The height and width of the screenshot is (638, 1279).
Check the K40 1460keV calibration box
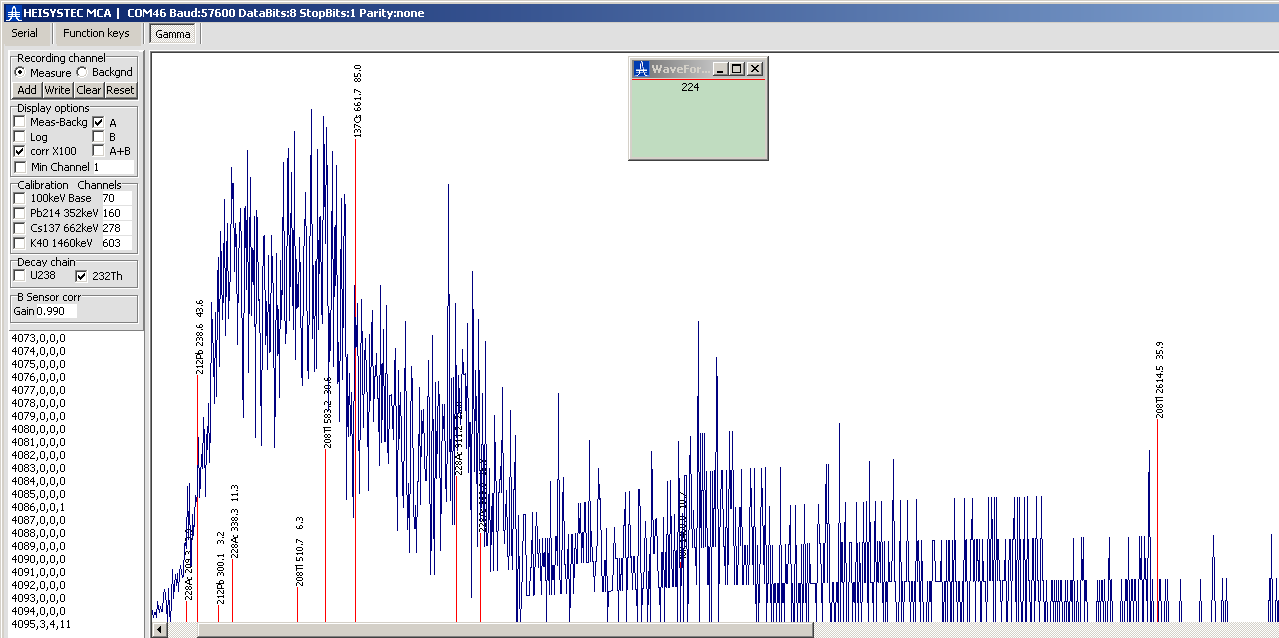19,243
